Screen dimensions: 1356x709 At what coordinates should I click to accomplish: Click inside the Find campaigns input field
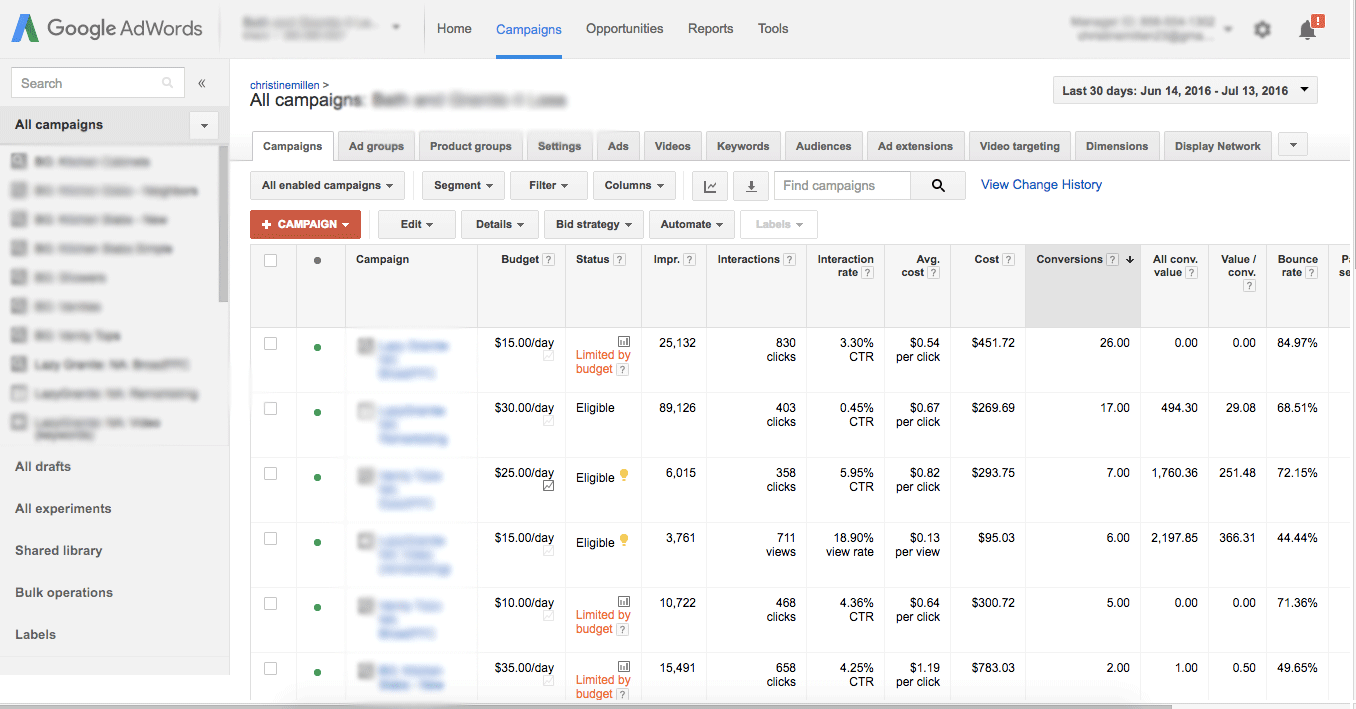[x=850, y=185]
